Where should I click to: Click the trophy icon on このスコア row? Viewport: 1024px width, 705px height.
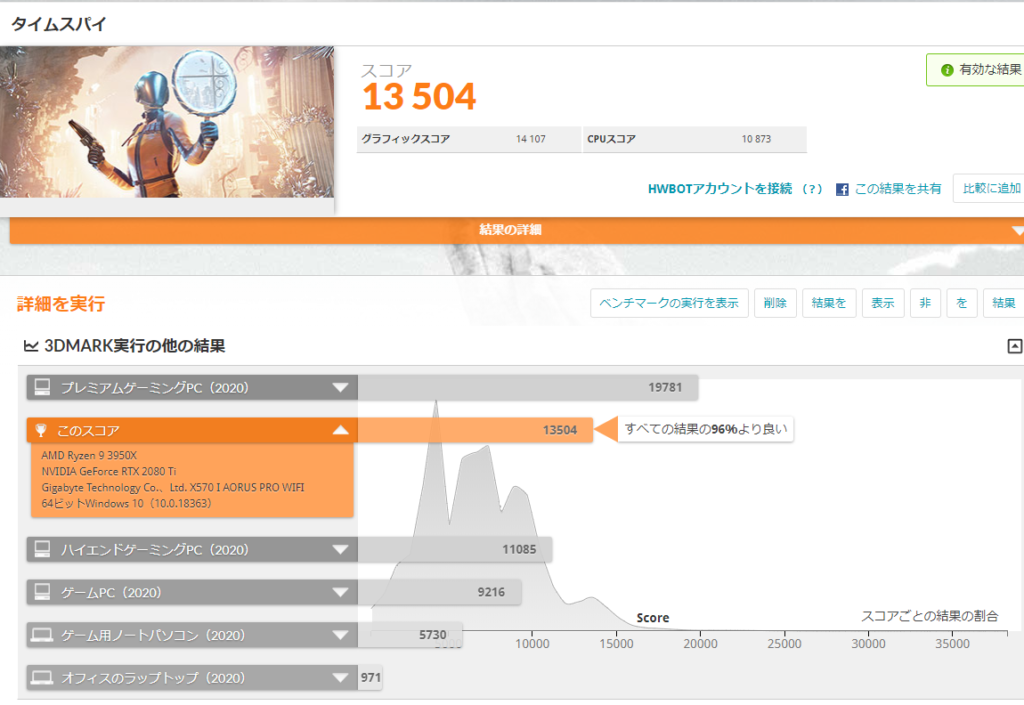coord(41,430)
